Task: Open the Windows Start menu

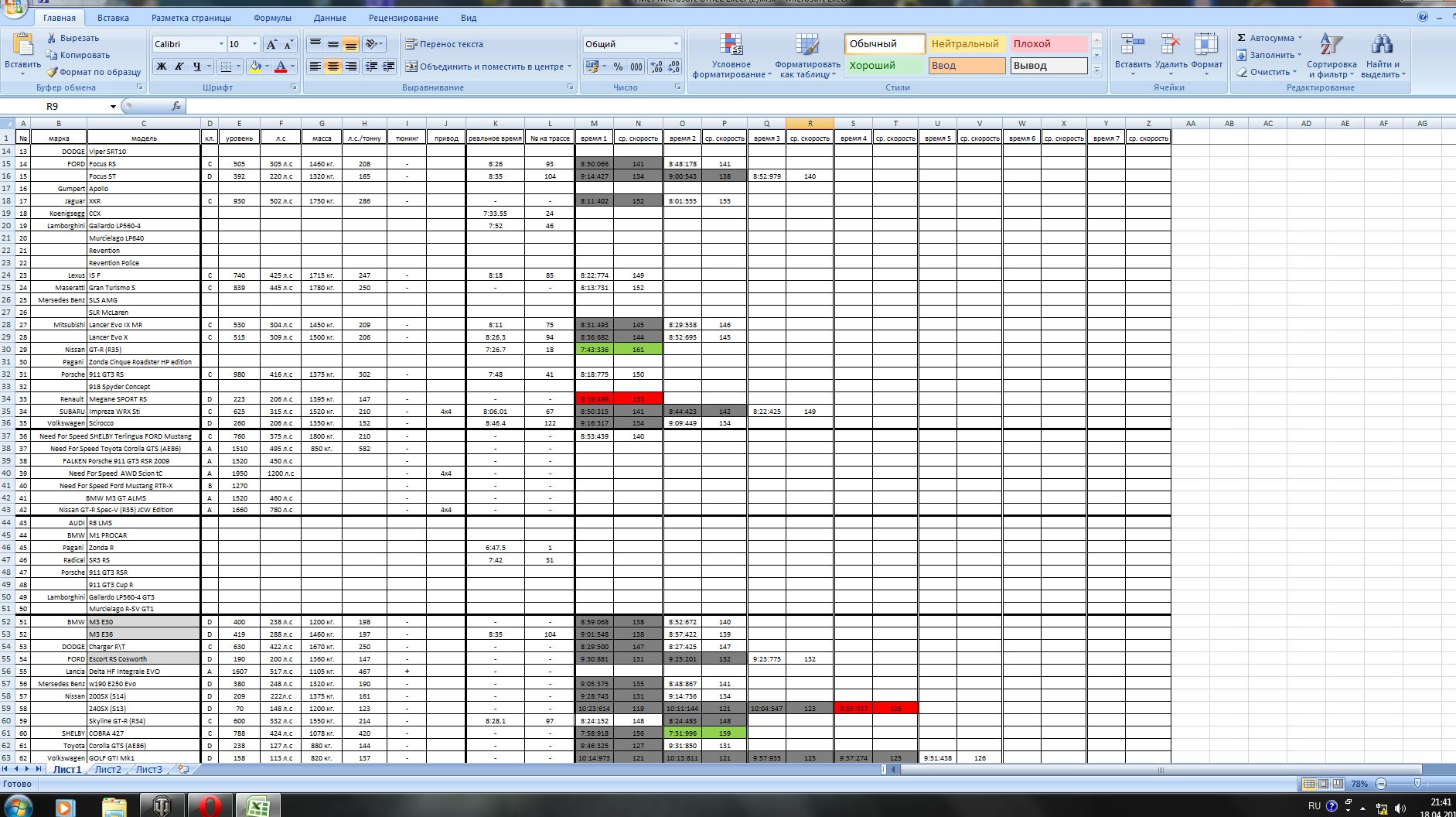Action: (19, 807)
